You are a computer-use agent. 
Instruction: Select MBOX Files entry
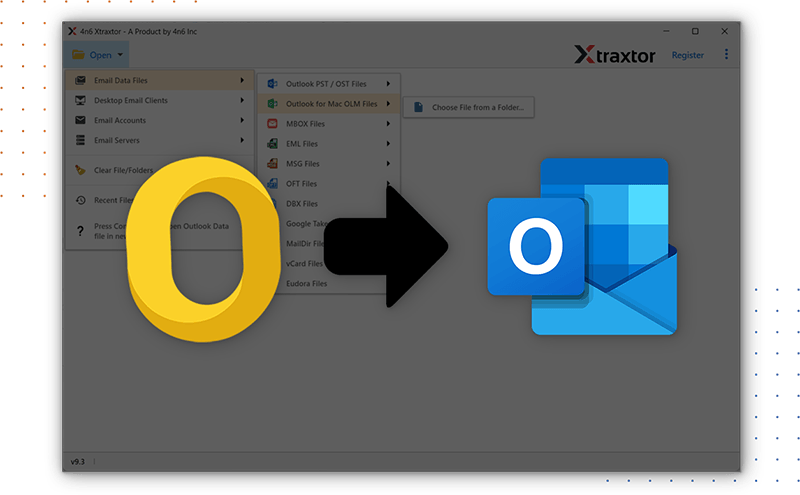point(328,123)
